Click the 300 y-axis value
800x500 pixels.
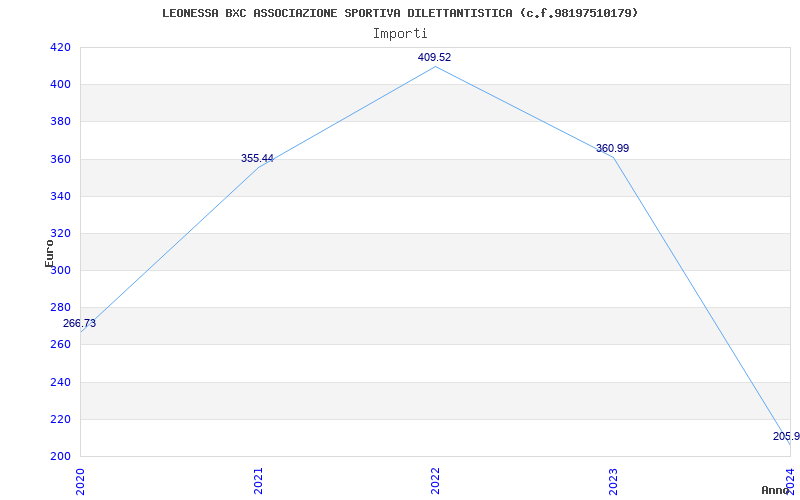coord(60,271)
